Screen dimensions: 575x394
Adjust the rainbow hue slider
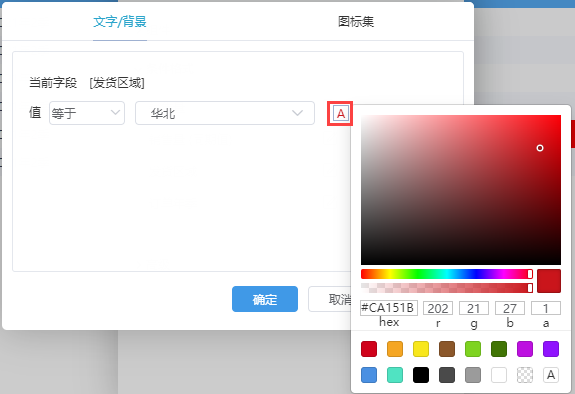447,274
